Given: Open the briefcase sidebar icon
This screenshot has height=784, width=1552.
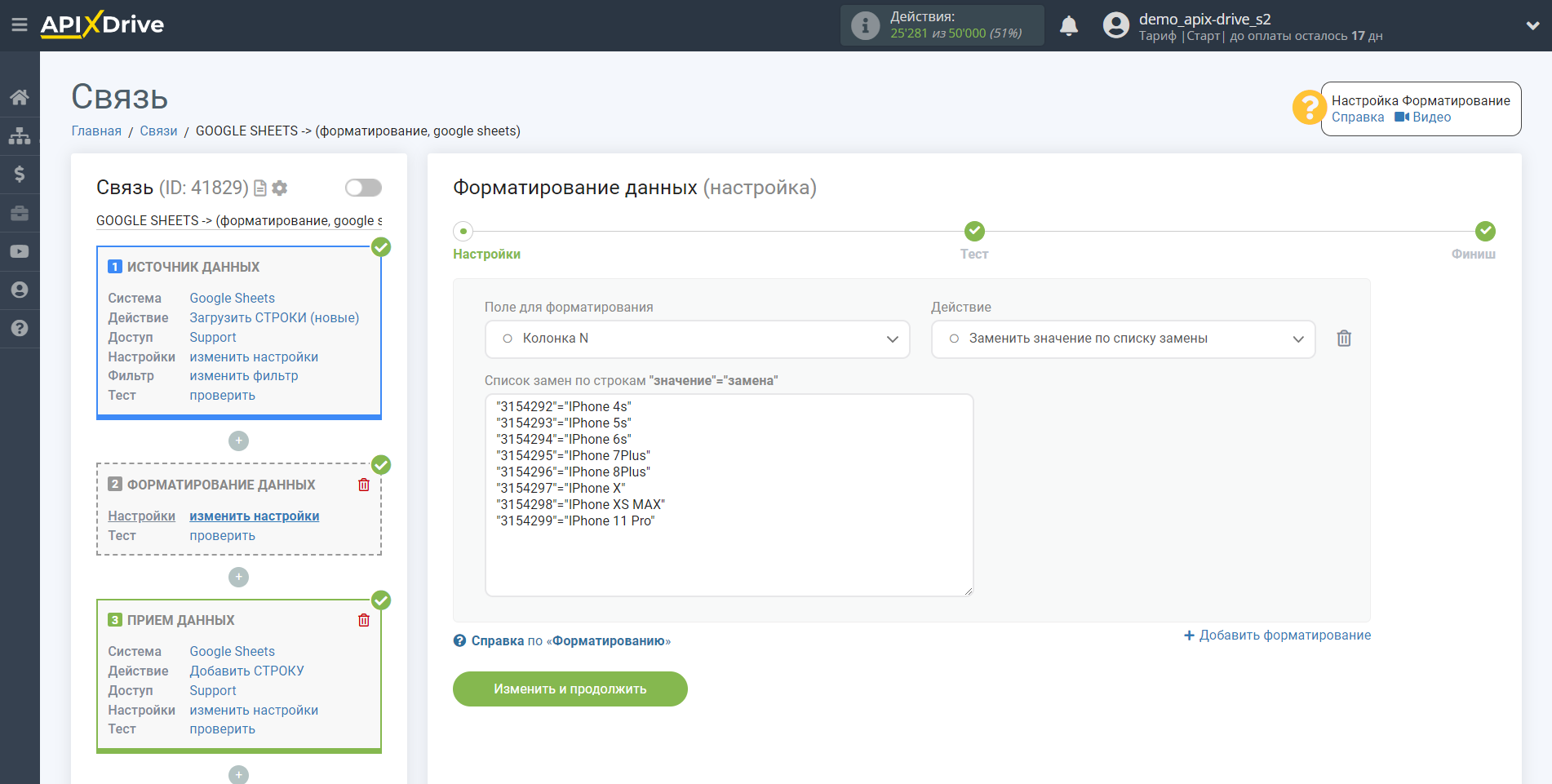Looking at the screenshot, I should (20, 213).
